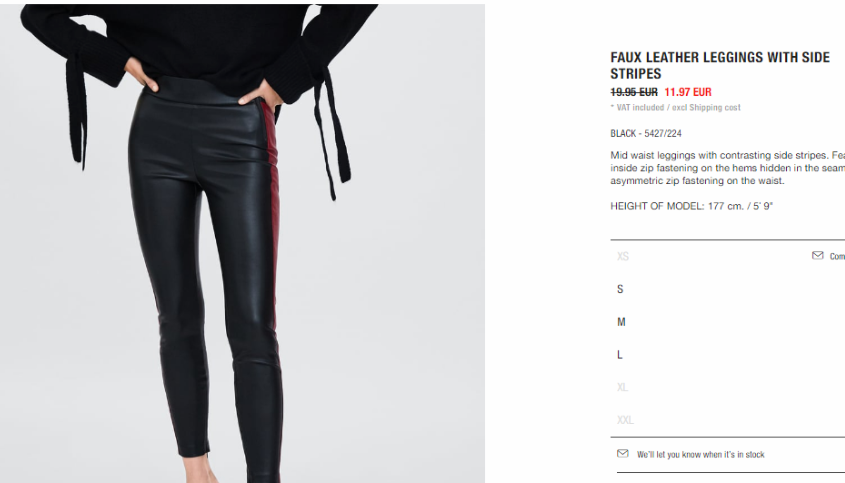Click the VAT included shipping cost note

click(676, 107)
